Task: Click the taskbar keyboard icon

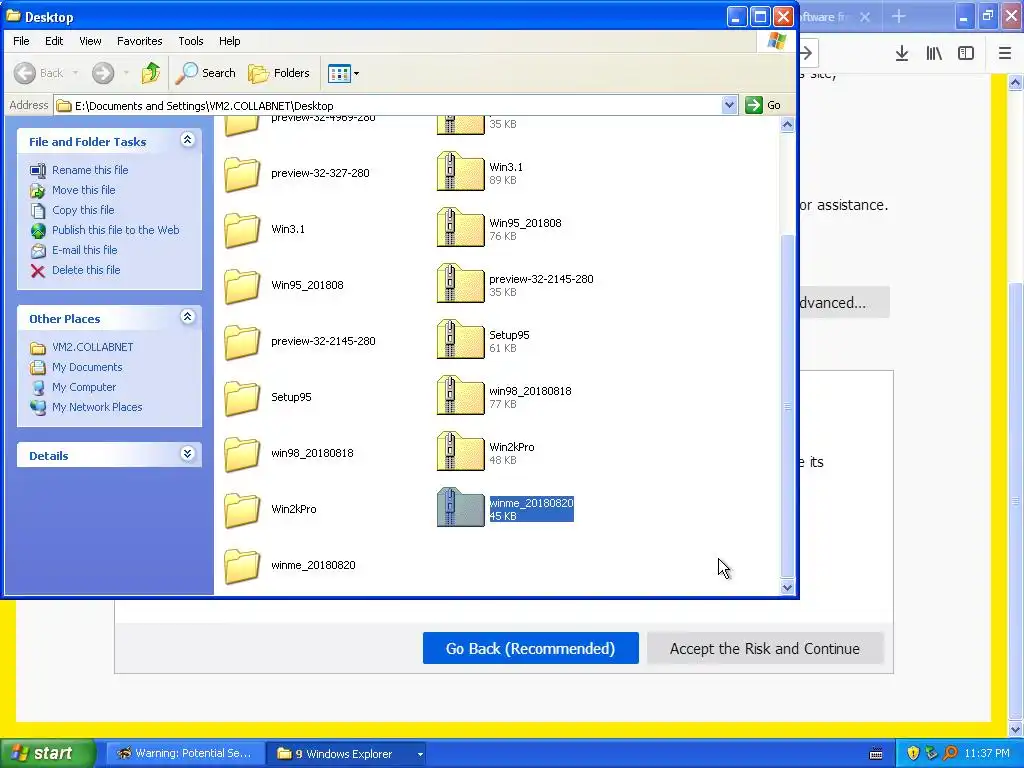Action: click(876, 754)
